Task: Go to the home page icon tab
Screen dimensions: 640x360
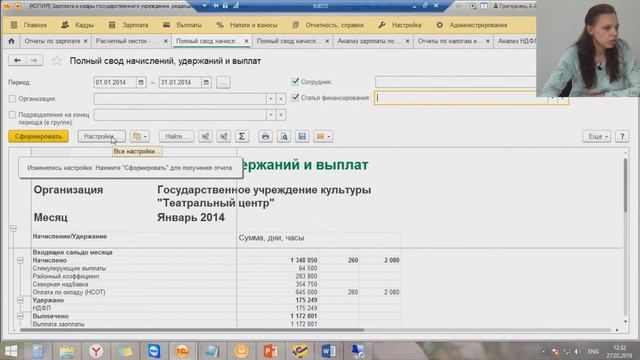Action: pos(11,41)
